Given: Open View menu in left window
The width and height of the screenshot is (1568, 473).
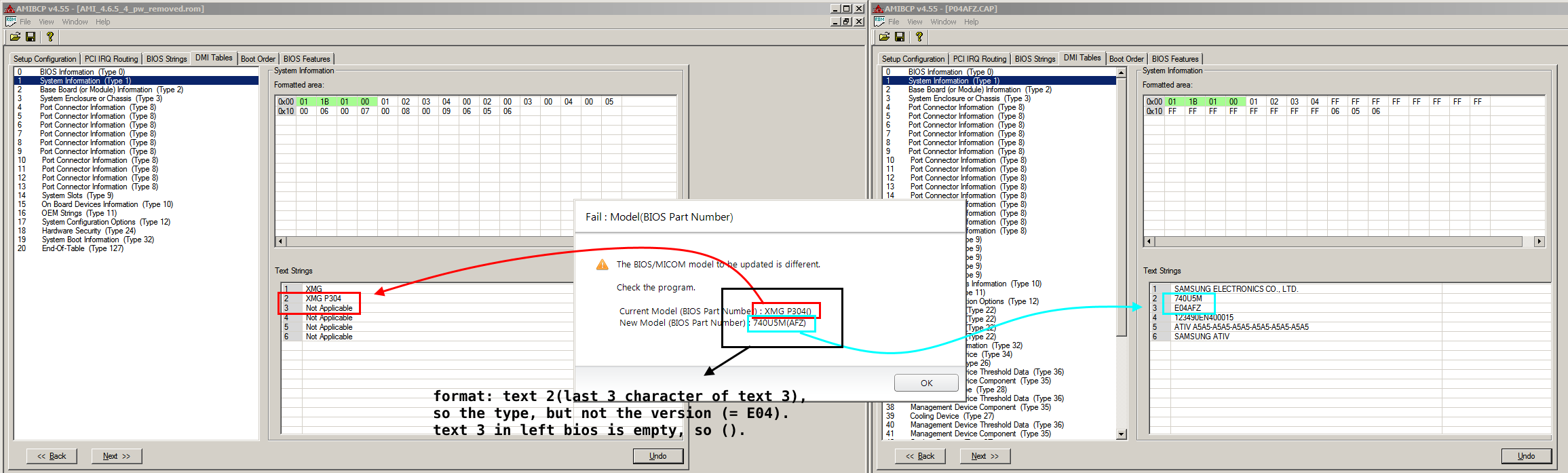Looking at the screenshot, I should pyautogui.click(x=46, y=22).
